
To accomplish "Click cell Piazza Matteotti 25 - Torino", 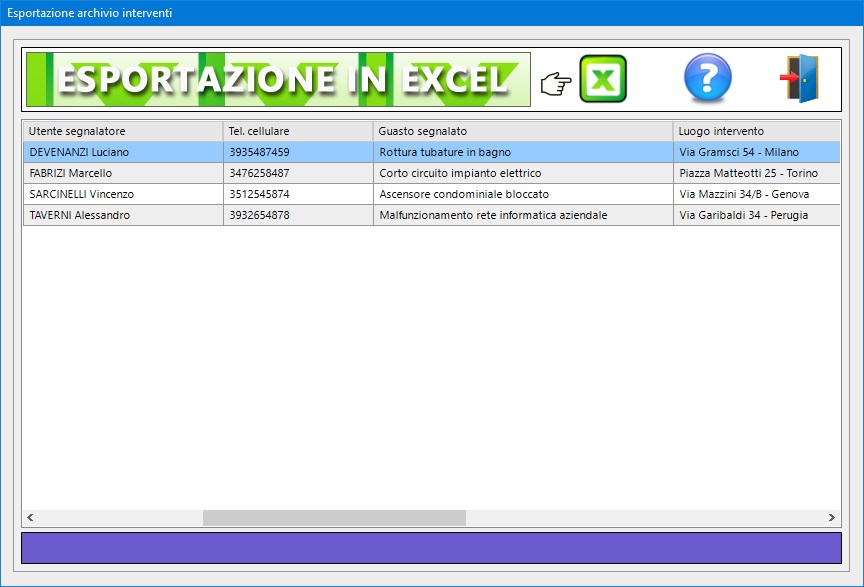I will [x=757, y=173].
